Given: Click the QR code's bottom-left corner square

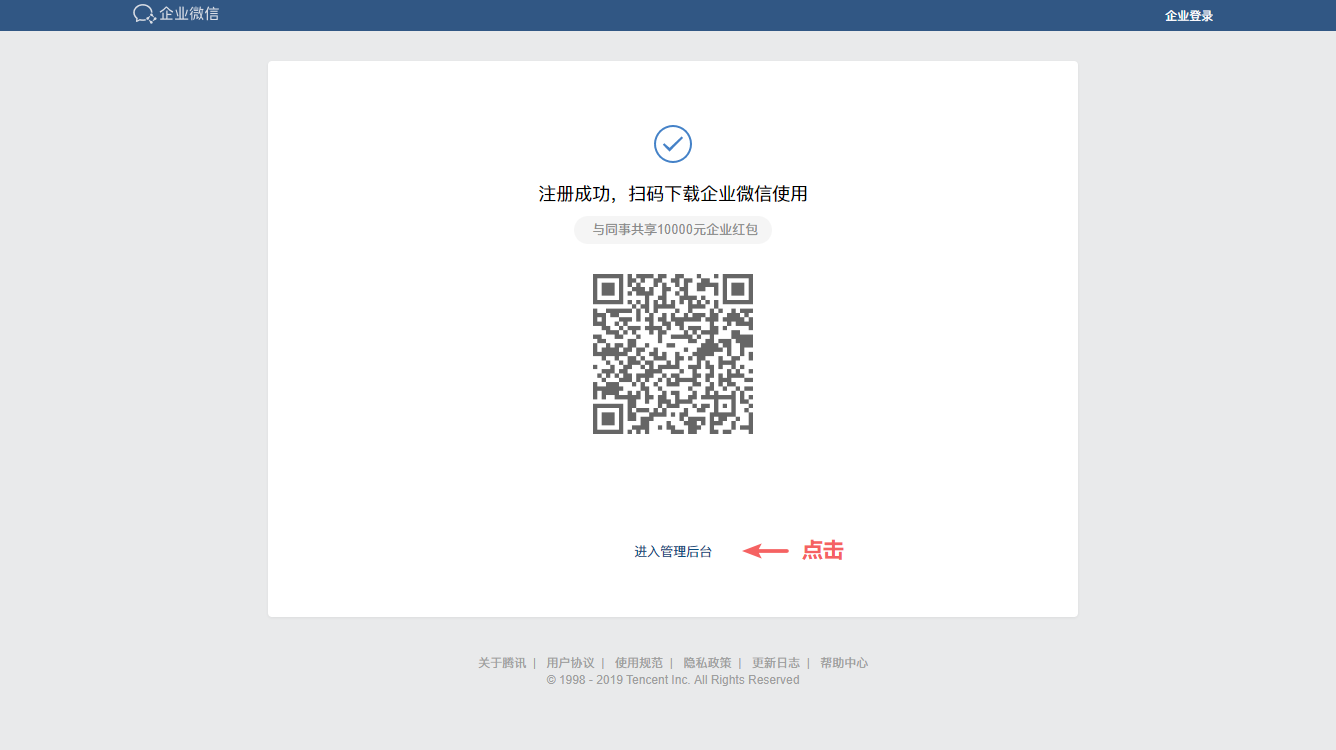Looking at the screenshot, I should 608,418.
